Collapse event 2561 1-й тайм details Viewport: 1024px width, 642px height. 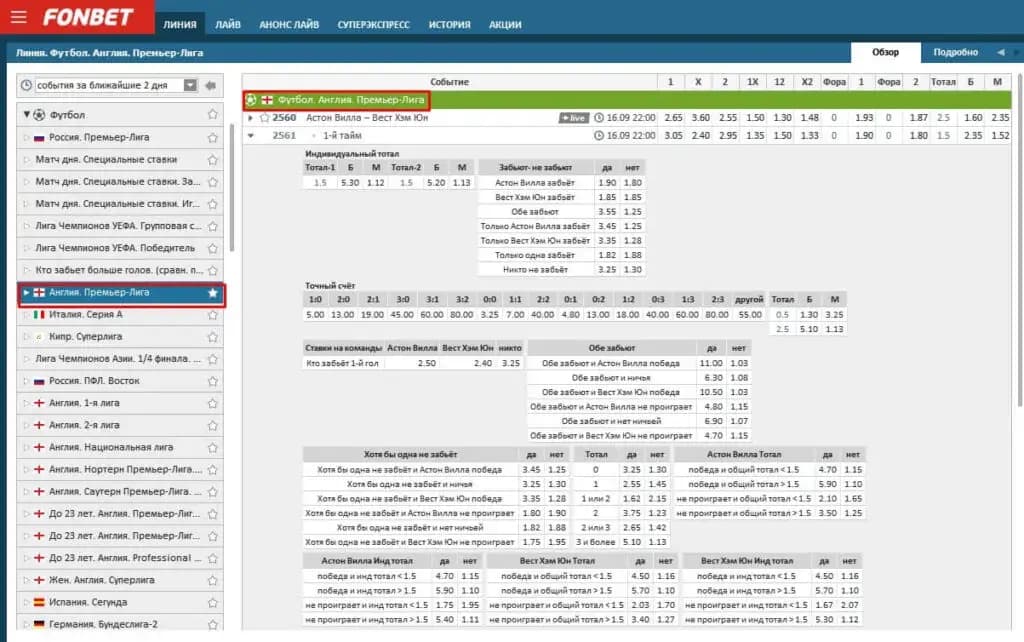(250, 136)
